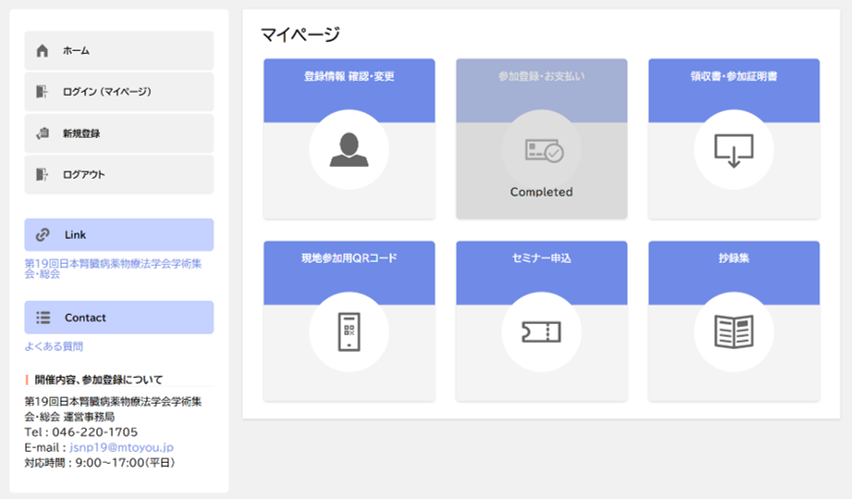Choose ログアウト in the sidebar
Image resolution: width=852 pixels, height=499 pixels.
coord(119,174)
